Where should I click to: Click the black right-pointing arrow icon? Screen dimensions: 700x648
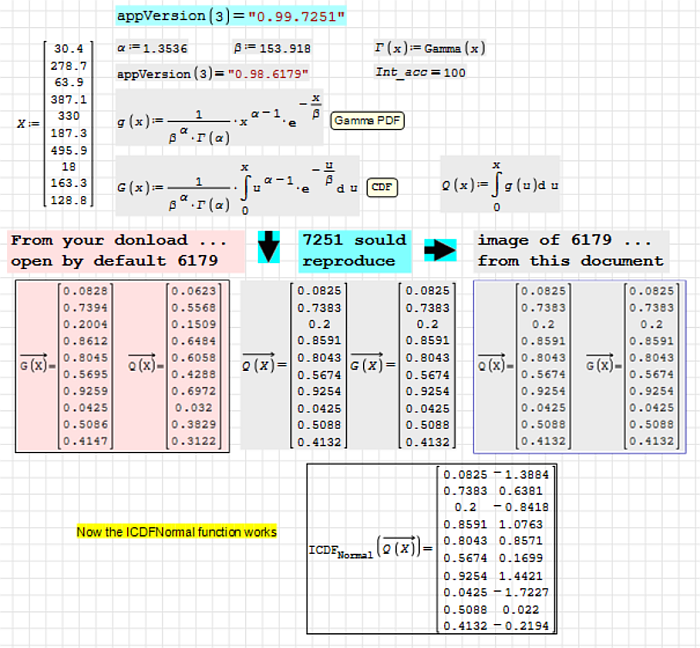pos(440,250)
